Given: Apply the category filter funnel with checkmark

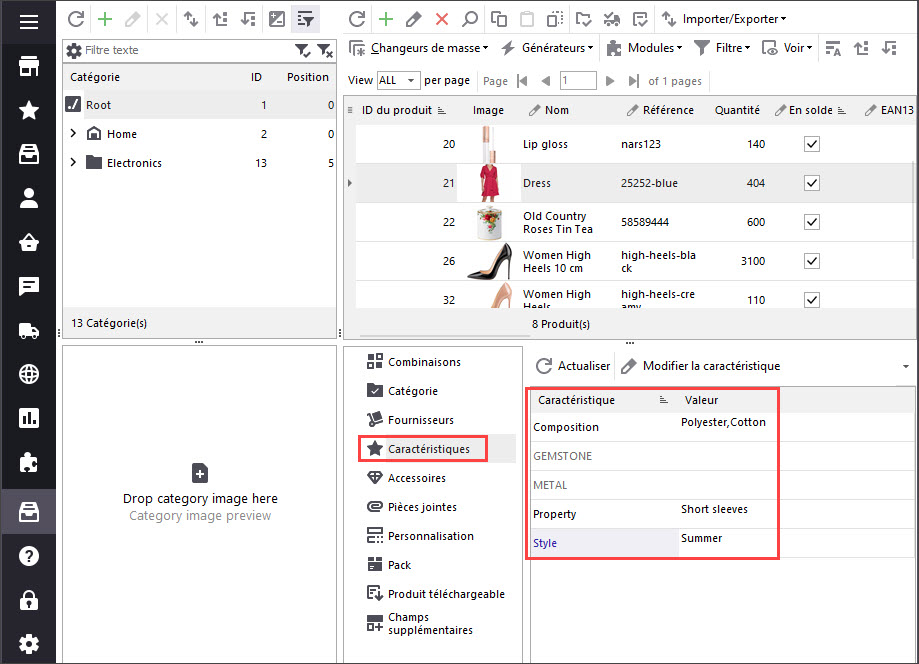Looking at the screenshot, I should [303, 51].
